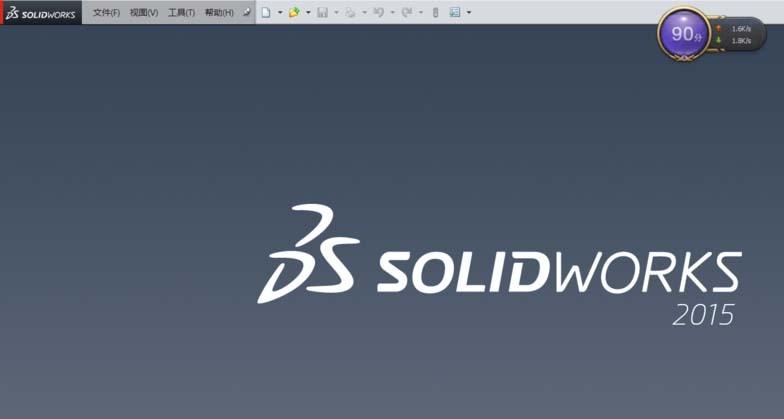Pin the menu bar with the pushpin icon
Image resolution: width=784 pixels, height=419 pixels.
tap(246, 12)
